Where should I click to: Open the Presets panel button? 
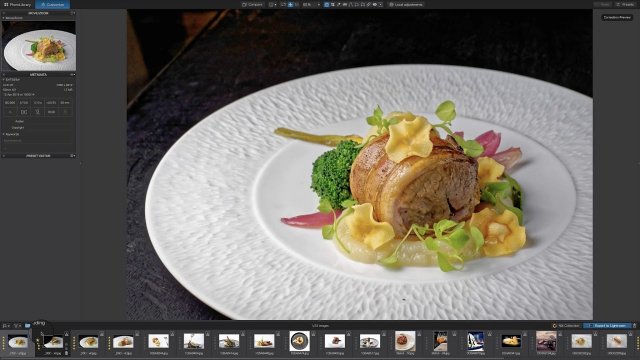click(625, 4)
